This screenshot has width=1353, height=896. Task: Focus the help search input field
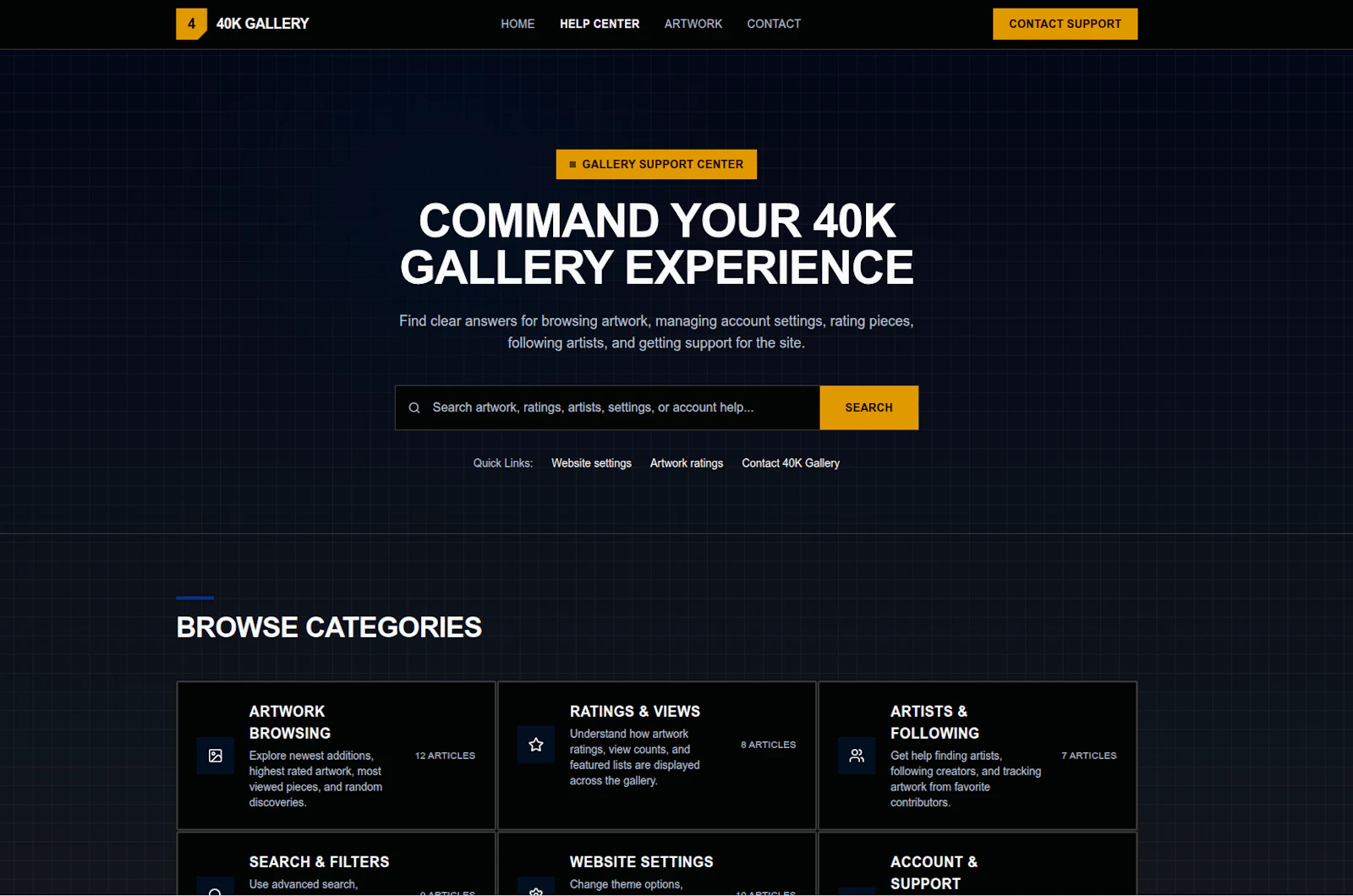click(607, 407)
